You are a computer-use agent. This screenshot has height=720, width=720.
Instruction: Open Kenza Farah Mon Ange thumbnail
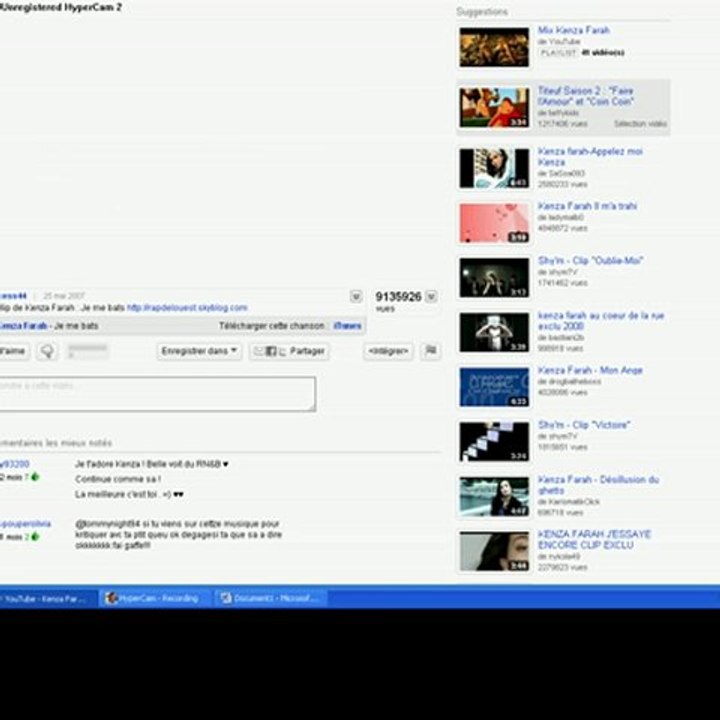coord(494,387)
